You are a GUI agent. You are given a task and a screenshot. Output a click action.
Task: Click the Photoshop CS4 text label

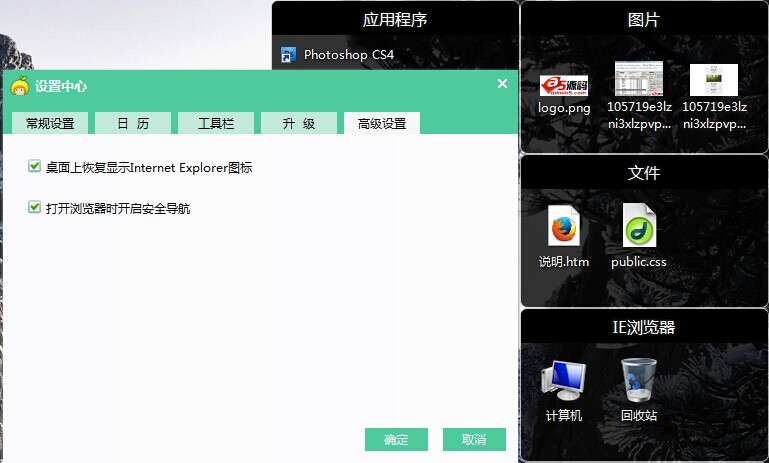[349, 55]
